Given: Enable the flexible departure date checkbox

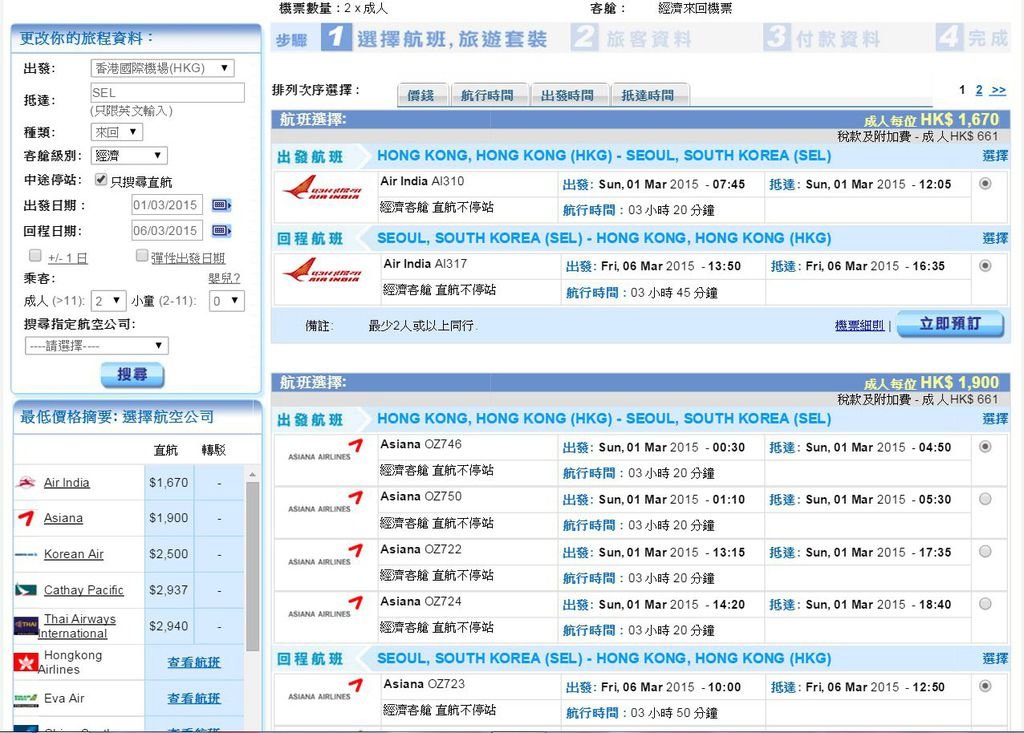Looking at the screenshot, I should (142, 255).
